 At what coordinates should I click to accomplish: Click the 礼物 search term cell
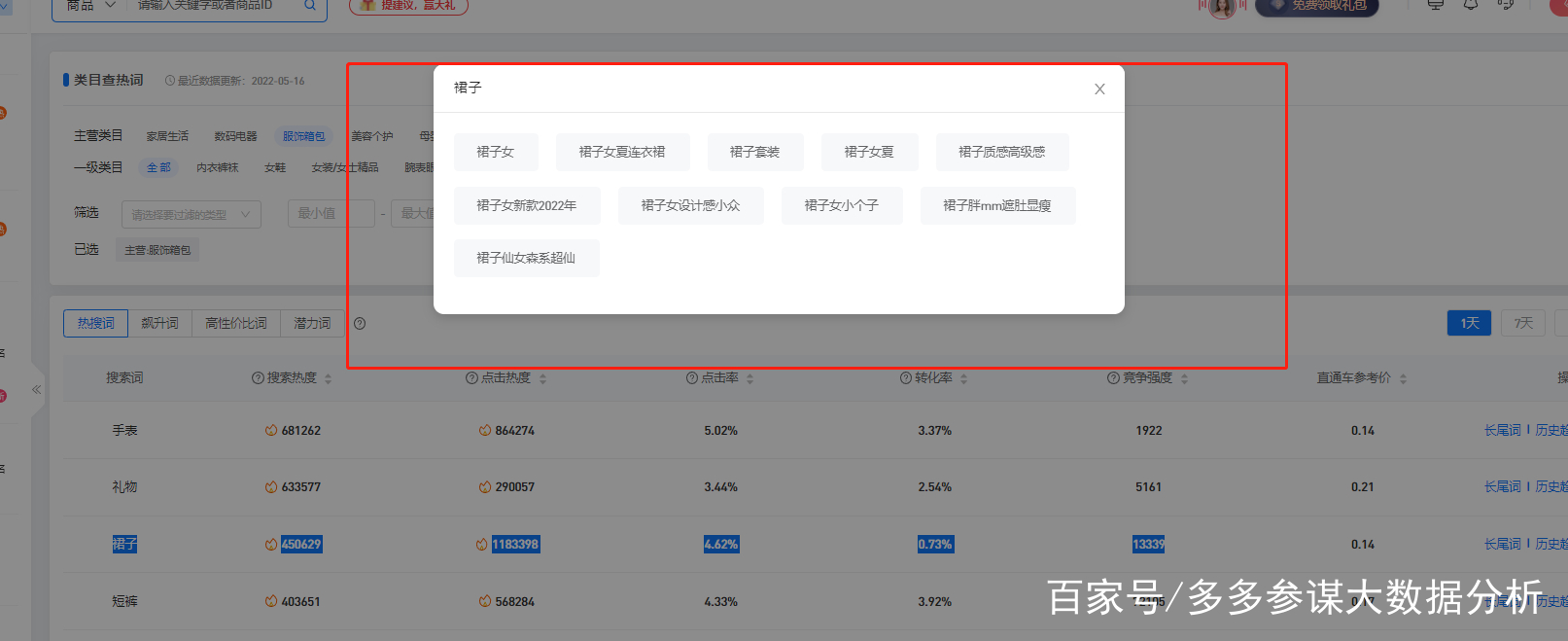pyautogui.click(x=124, y=486)
